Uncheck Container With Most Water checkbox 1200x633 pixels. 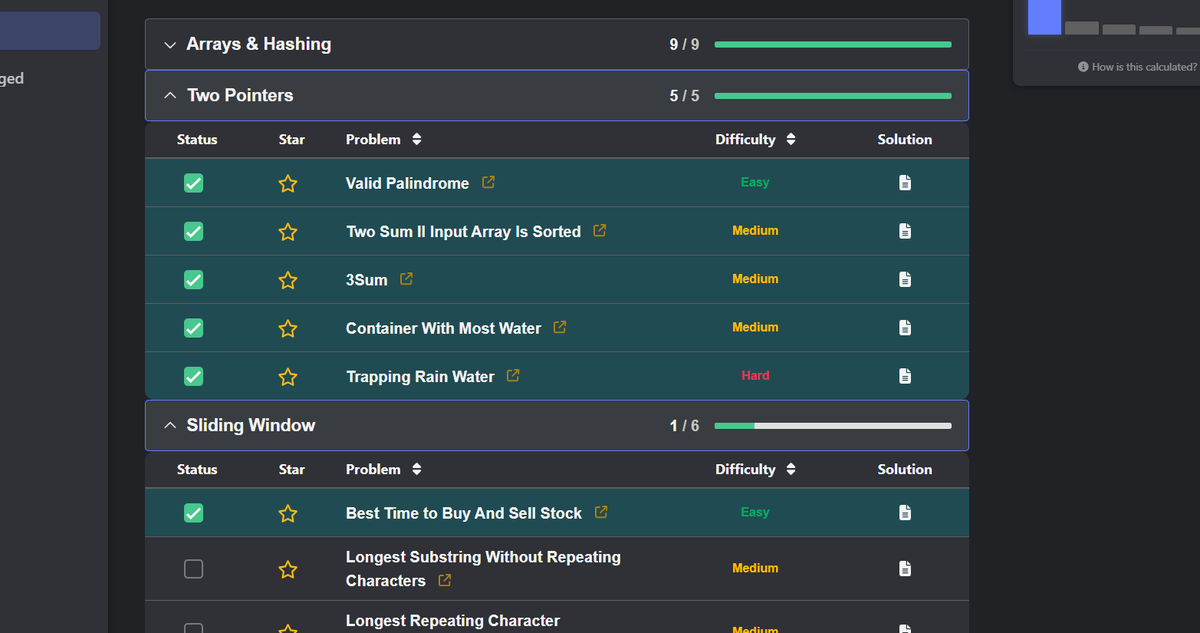194,328
